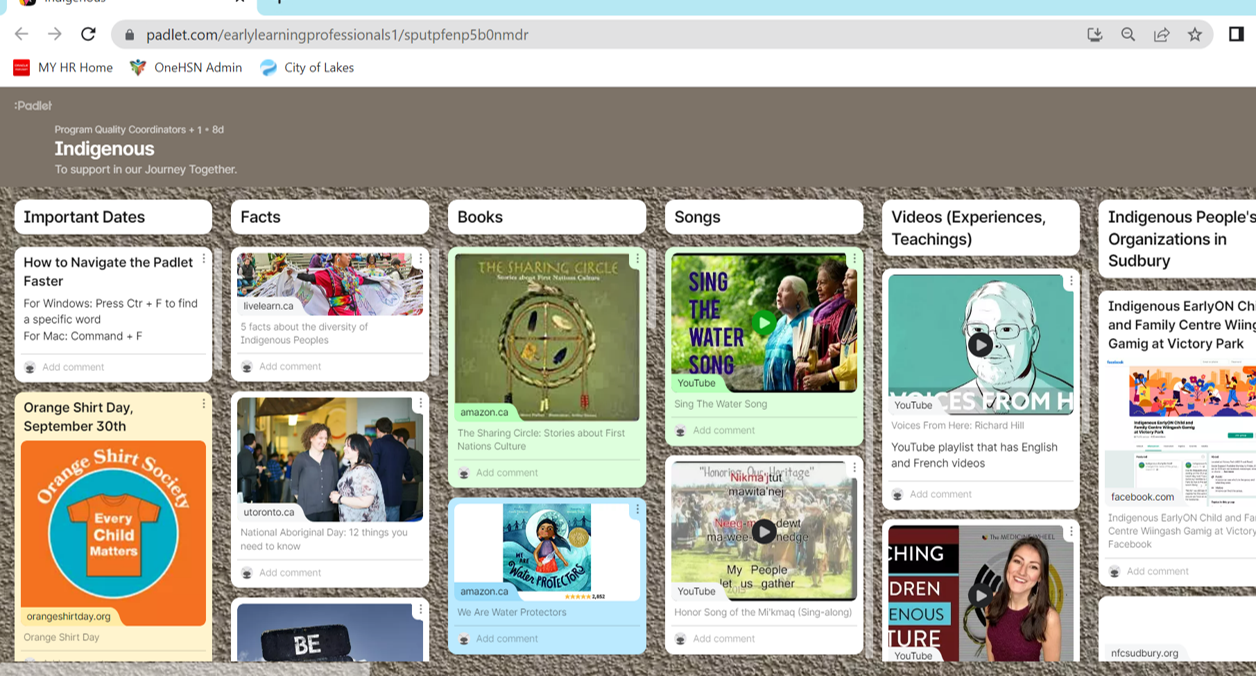Open three-dot menu on How to Navigate post

pos(204,259)
